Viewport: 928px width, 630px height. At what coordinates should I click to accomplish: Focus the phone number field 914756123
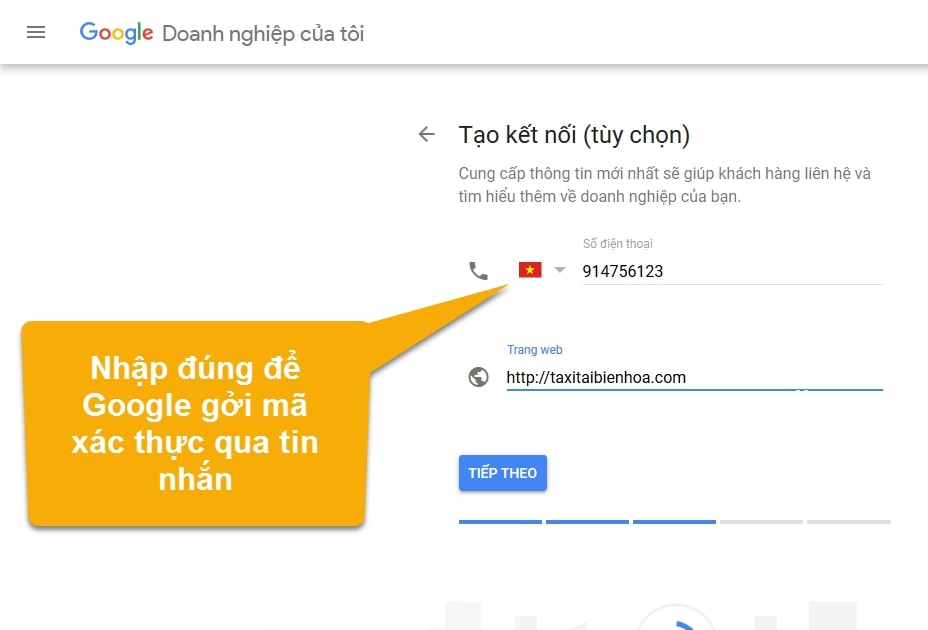click(732, 271)
